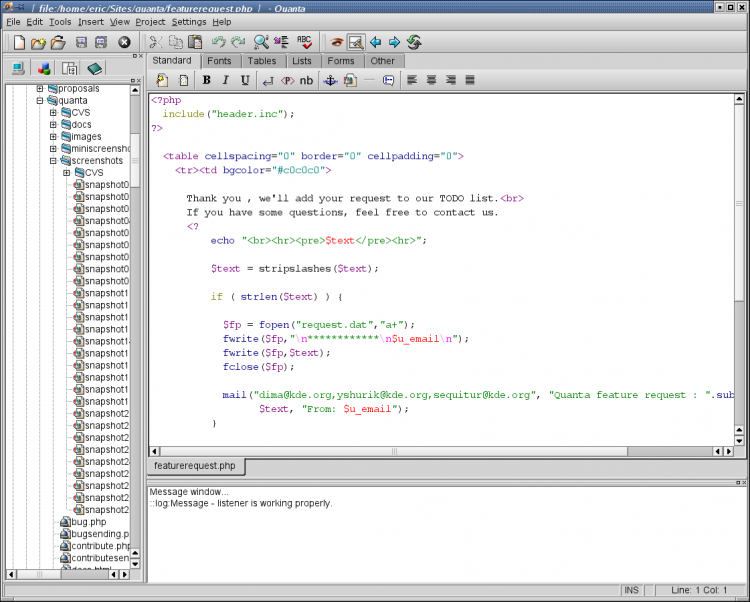
Task: Click the scissors Cut icon
Action: point(155,42)
